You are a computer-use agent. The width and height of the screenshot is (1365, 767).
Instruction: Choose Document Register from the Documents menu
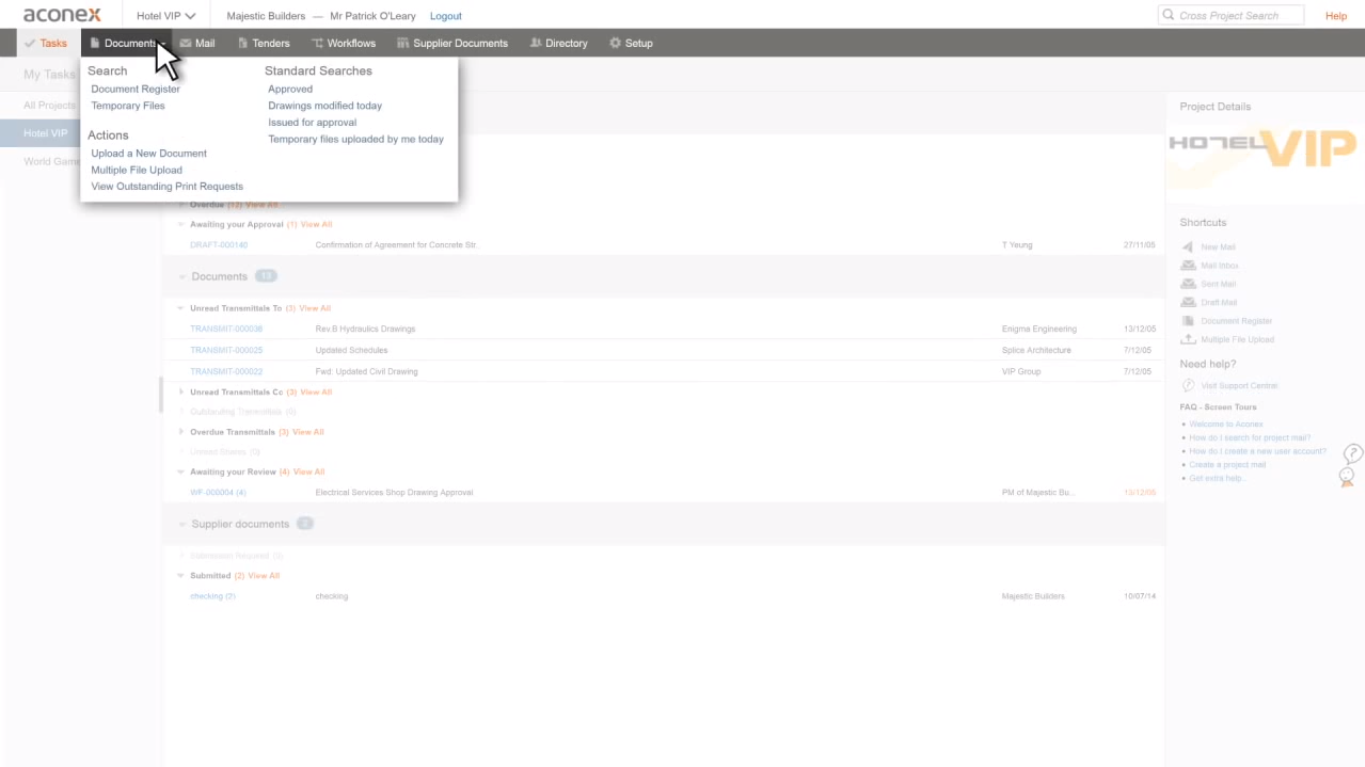pos(136,89)
